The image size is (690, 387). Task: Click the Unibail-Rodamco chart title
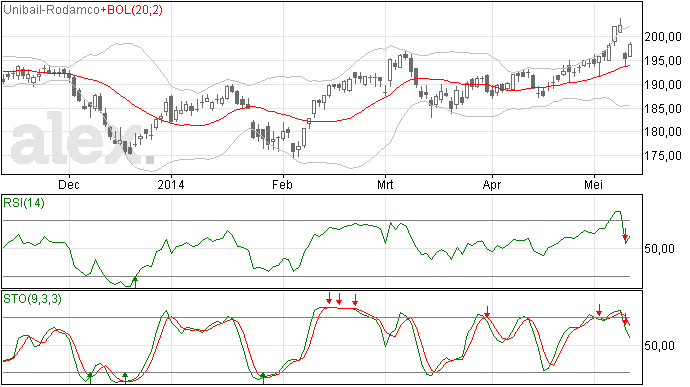[51, 10]
